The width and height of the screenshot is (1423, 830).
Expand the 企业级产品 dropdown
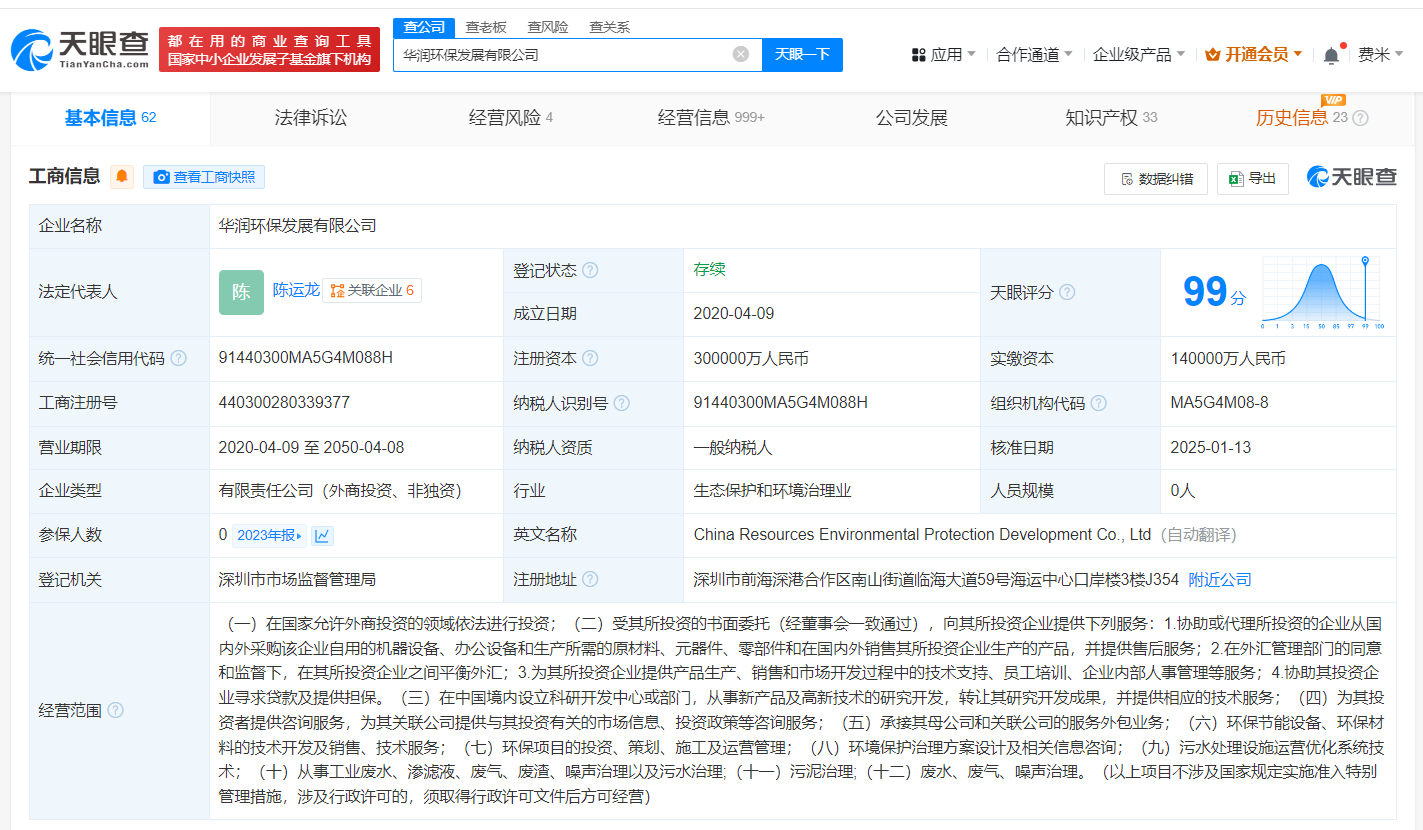1138,55
